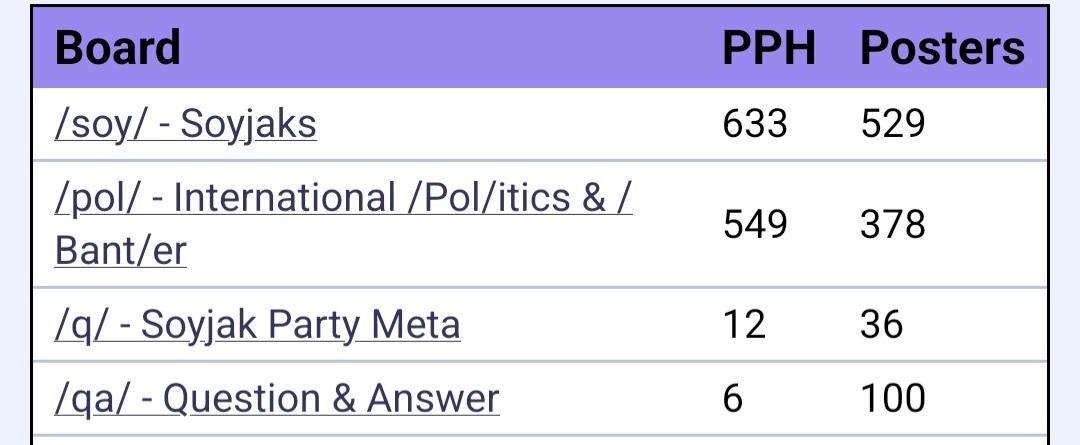The width and height of the screenshot is (1080, 445).
Task: Click the Posters count 100 for /qa/
Action: (x=892, y=399)
